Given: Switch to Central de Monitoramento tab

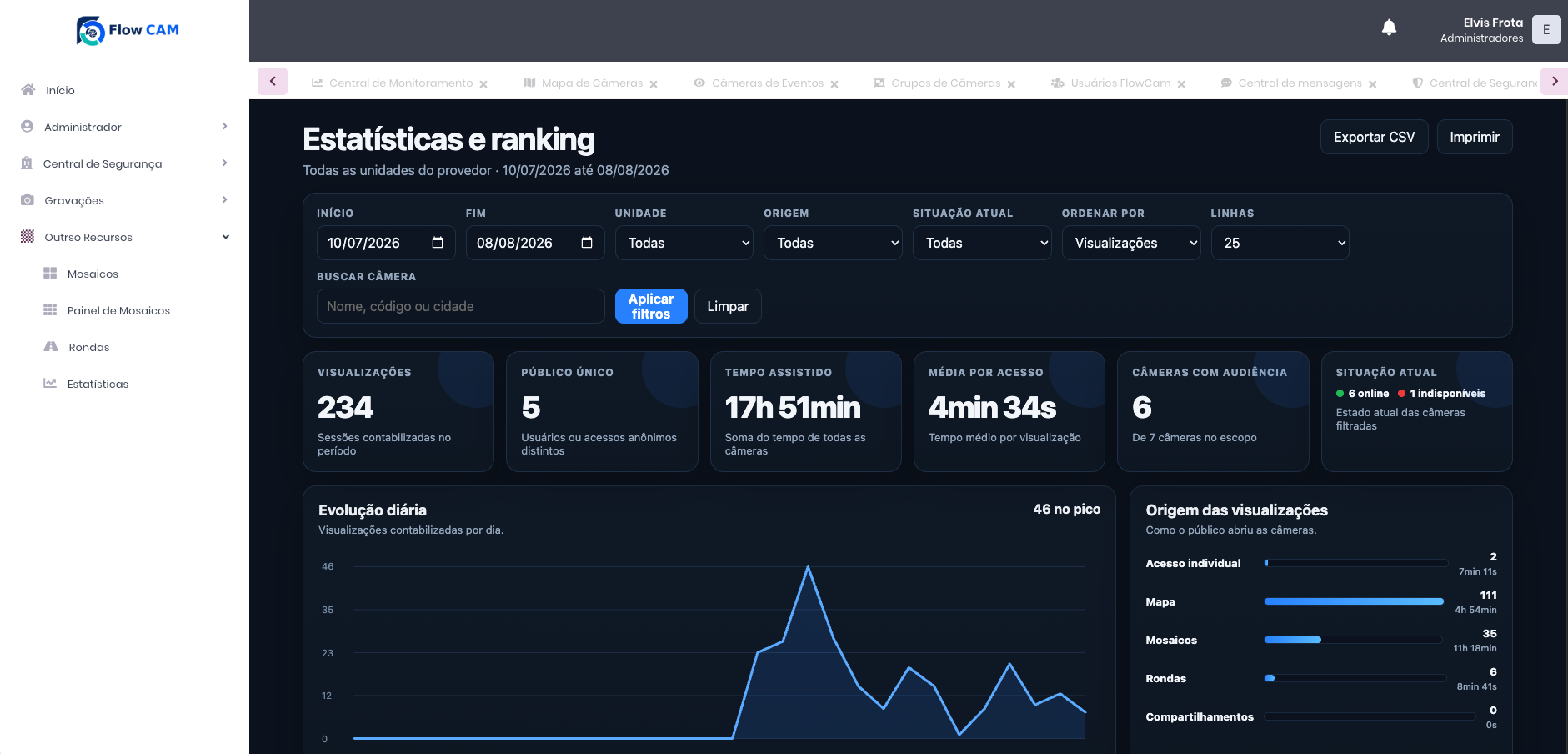Looking at the screenshot, I should coord(400,83).
